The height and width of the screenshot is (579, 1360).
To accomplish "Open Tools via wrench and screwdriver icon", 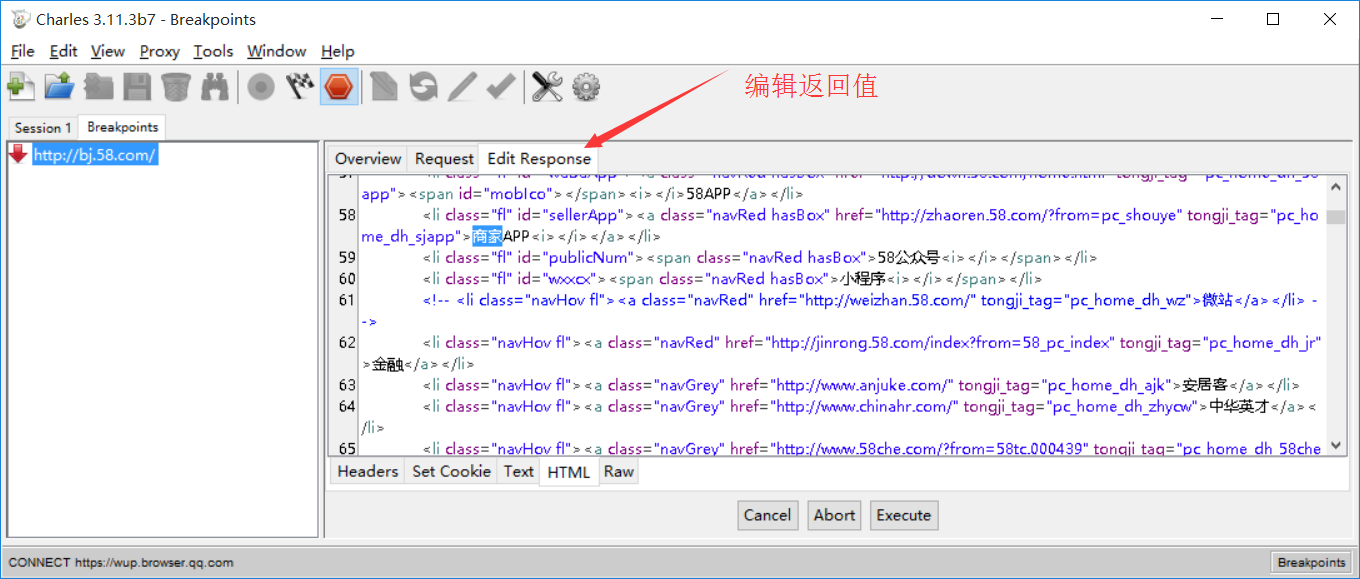I will [547, 87].
